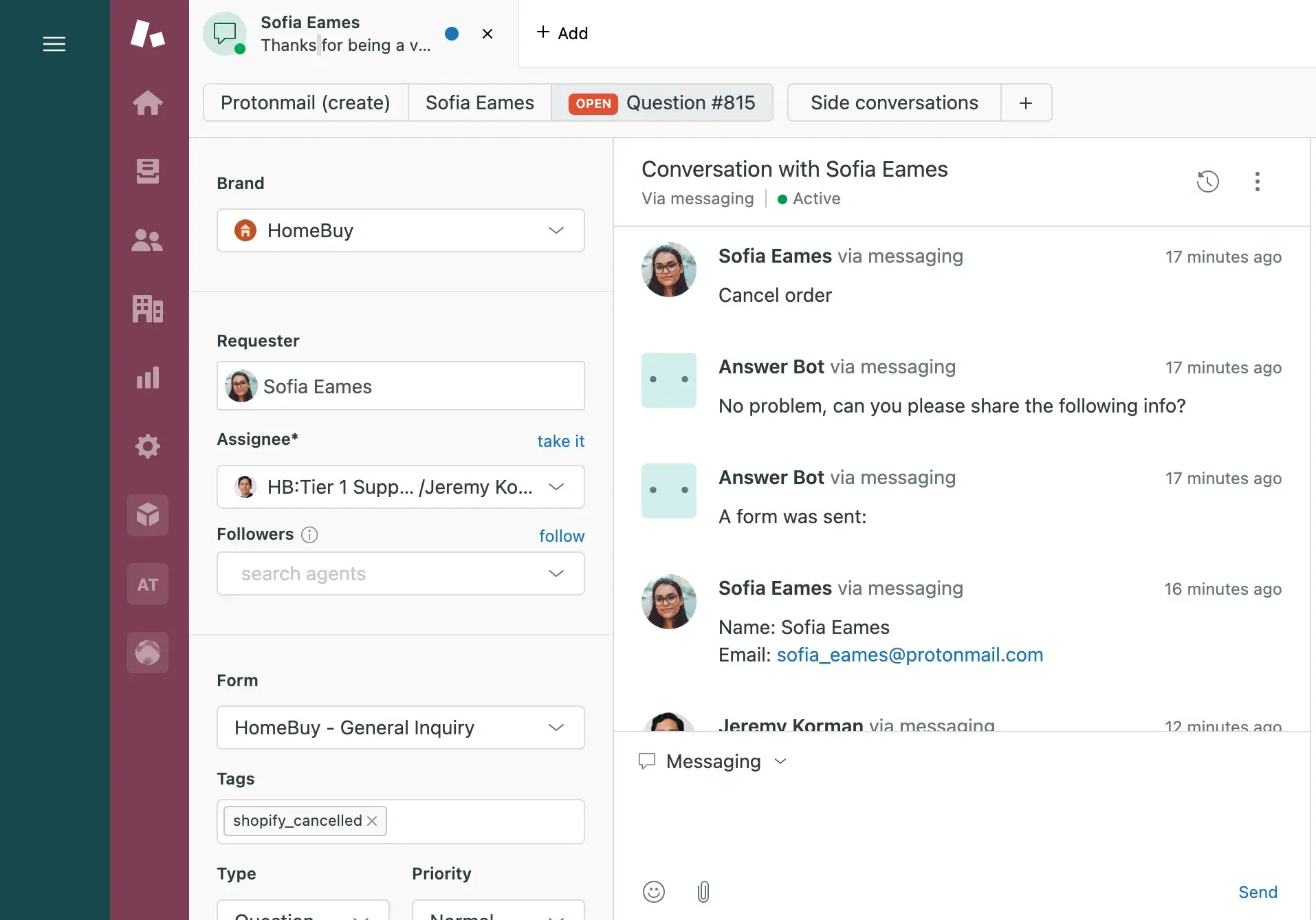The width and height of the screenshot is (1316, 920).
Task: Open the Admin gear icon
Action: point(148,446)
